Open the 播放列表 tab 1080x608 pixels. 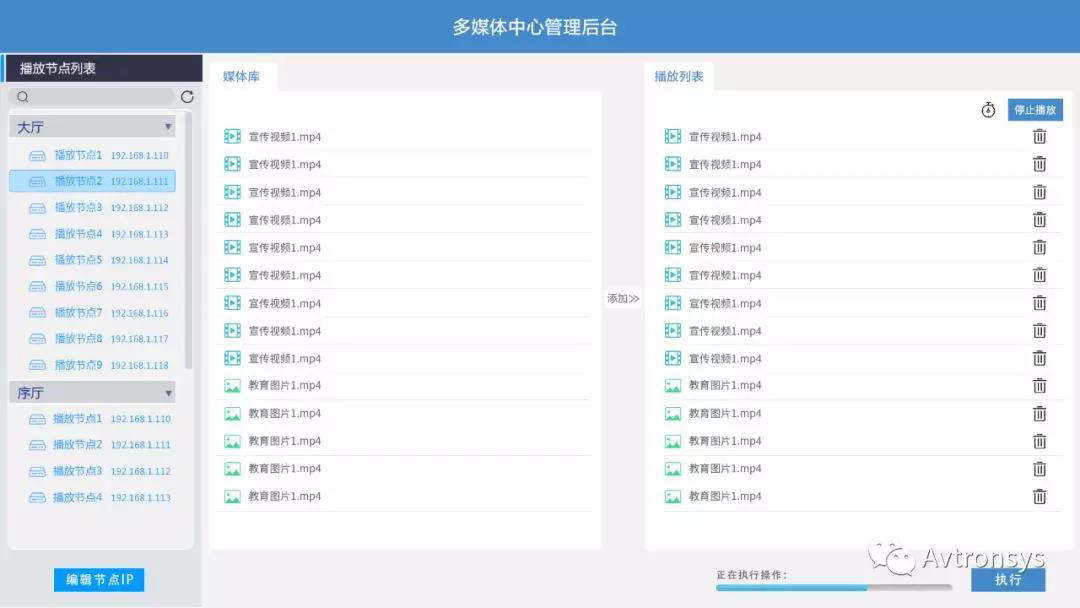point(678,77)
